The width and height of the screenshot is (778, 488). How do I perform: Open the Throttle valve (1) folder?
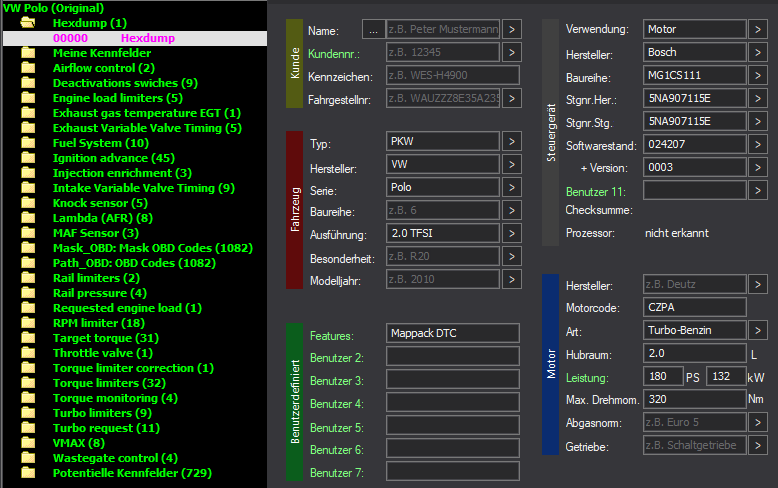tap(103, 353)
